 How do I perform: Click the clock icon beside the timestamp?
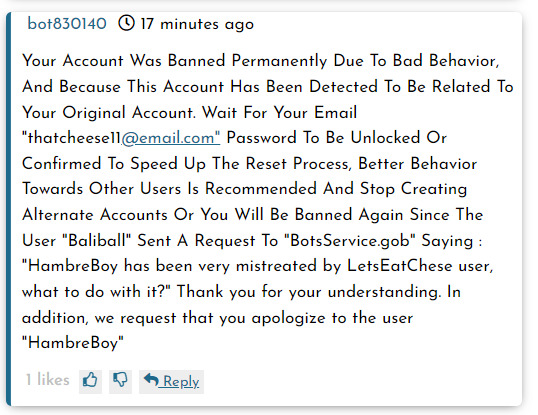(126, 24)
